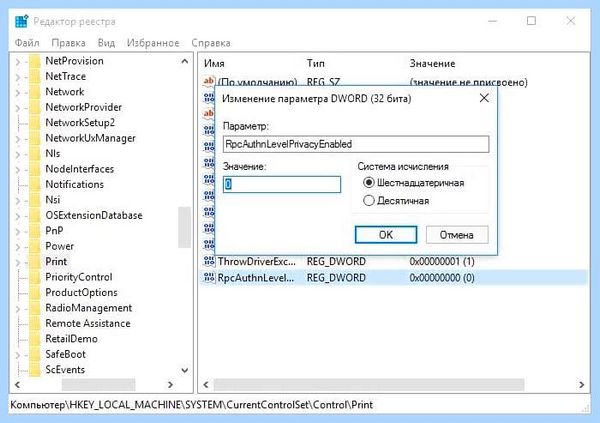Open the Вид menu
600x423 pixels.
(x=106, y=43)
